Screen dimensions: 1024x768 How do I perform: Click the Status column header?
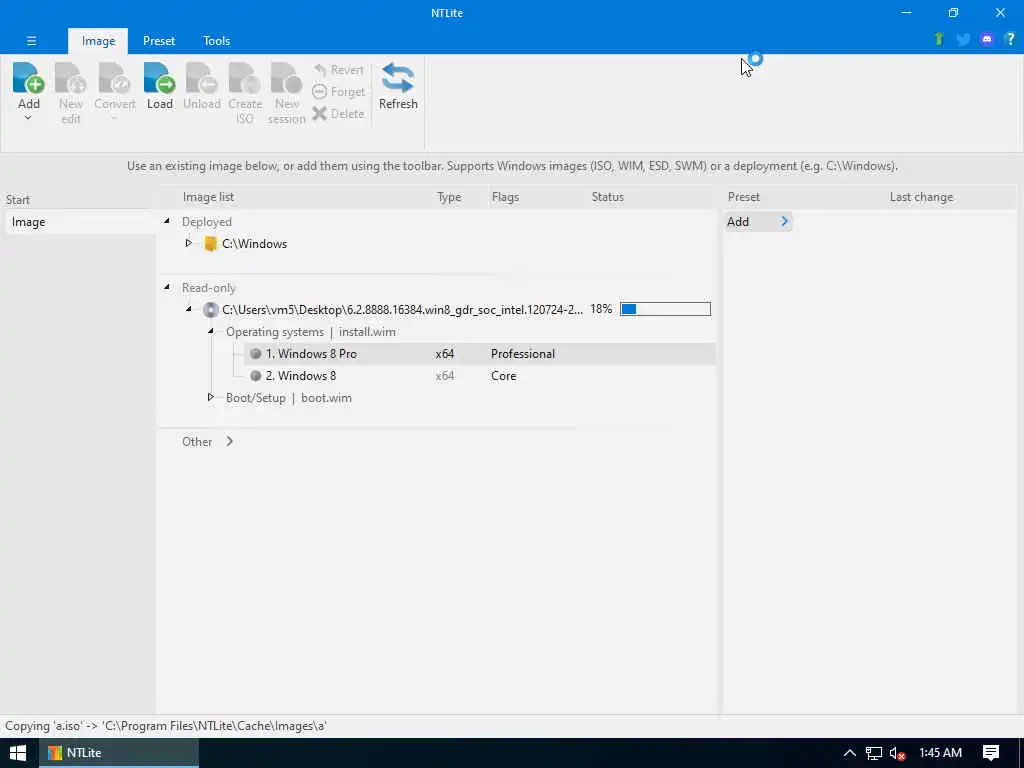[607, 197]
